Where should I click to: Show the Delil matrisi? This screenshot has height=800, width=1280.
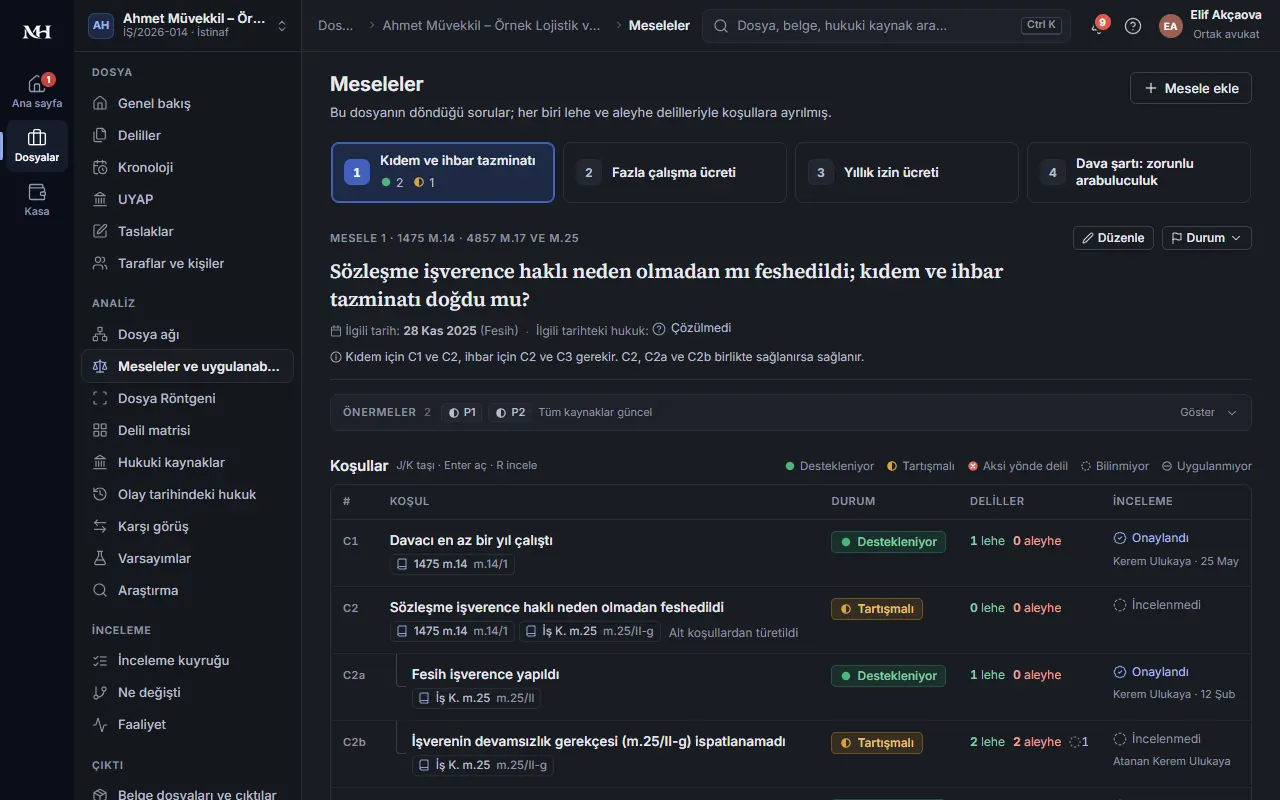(187, 430)
